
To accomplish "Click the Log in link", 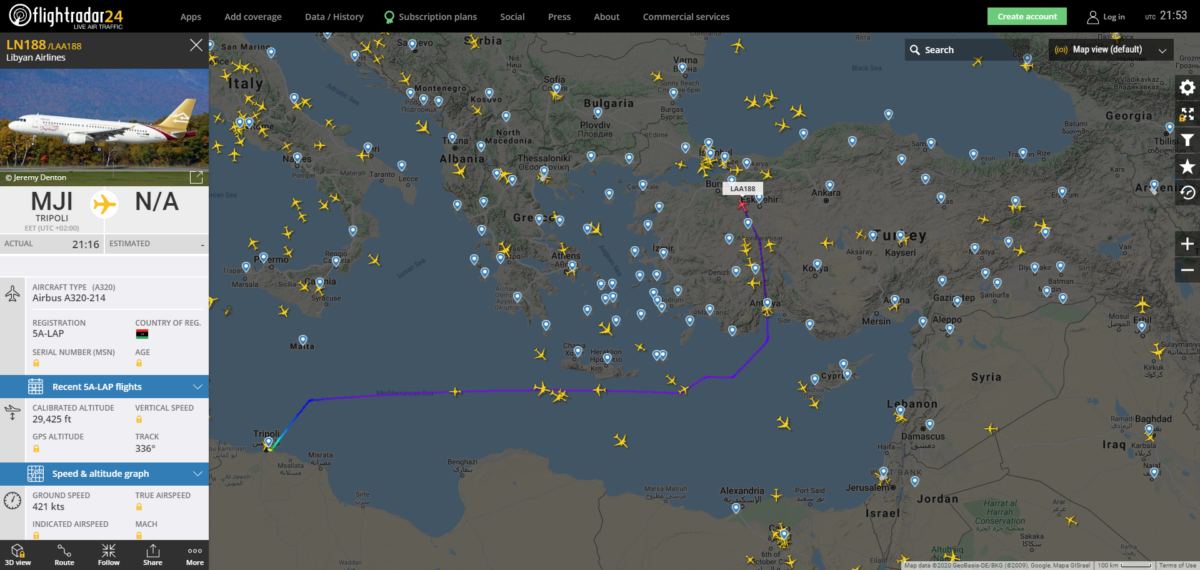I will (1114, 17).
